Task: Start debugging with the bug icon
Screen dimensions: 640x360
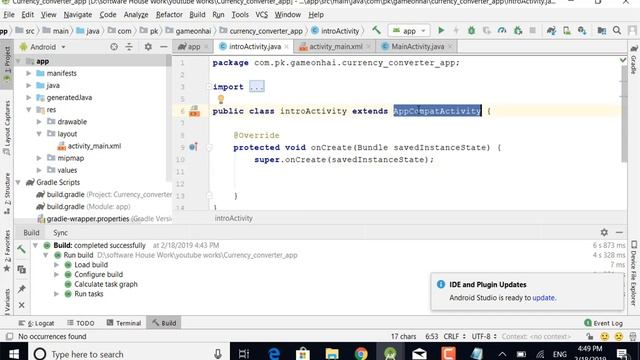Action: 471,31
